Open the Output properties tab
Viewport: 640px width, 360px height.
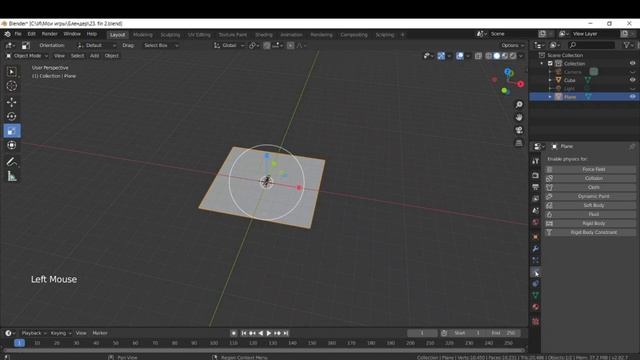coord(536,187)
